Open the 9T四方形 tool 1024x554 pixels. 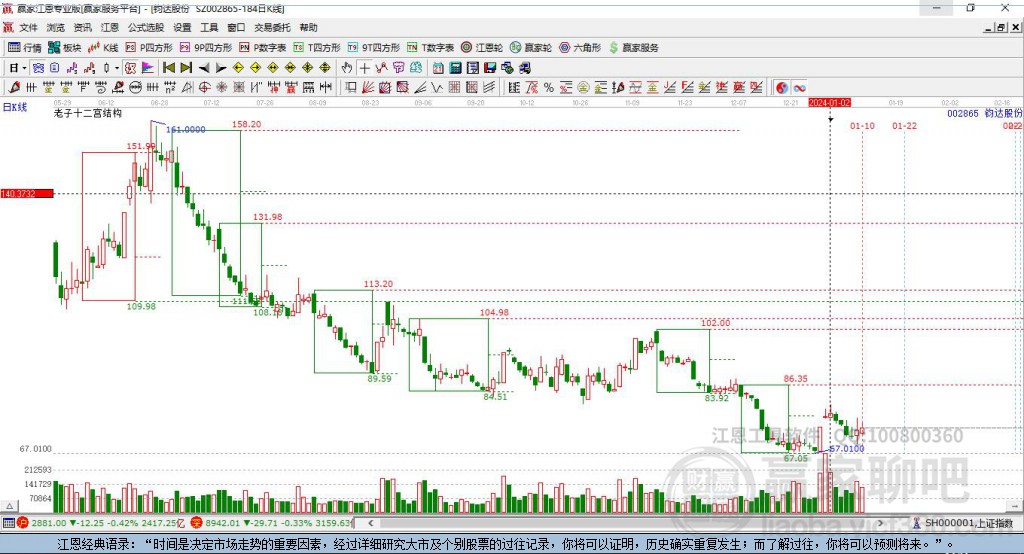click(x=374, y=48)
